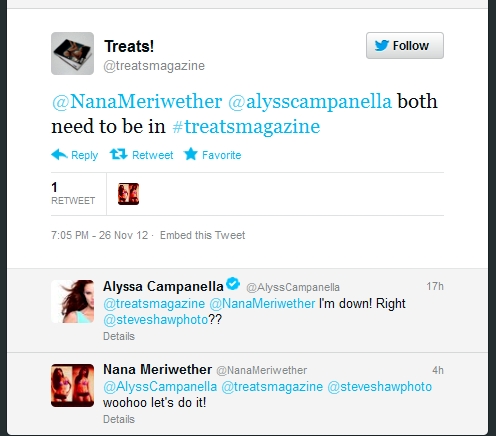Click the Favorite star icon

pos(191,154)
